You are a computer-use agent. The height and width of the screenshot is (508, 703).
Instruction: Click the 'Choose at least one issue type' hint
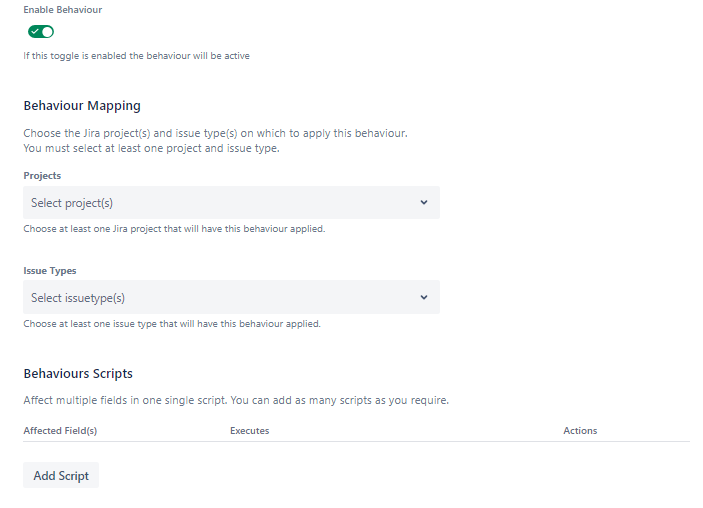pos(172,324)
